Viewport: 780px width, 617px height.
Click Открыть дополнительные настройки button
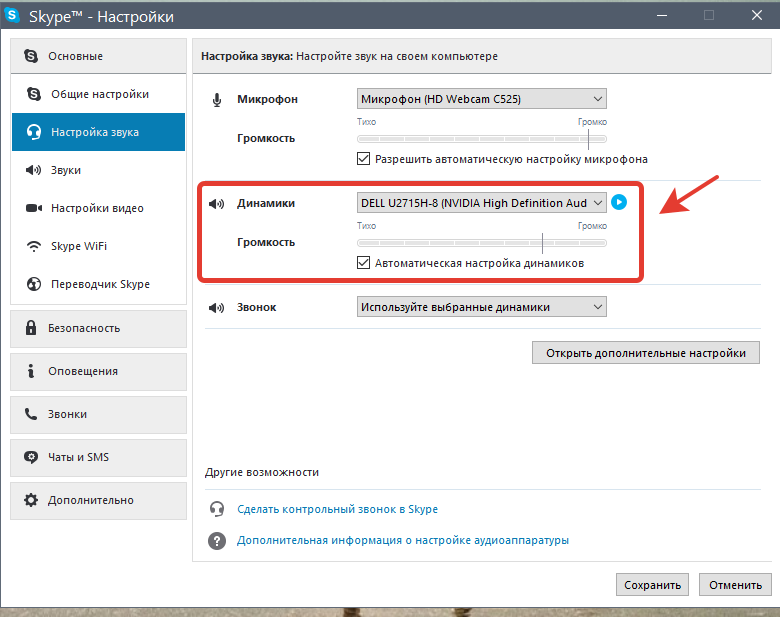point(646,352)
